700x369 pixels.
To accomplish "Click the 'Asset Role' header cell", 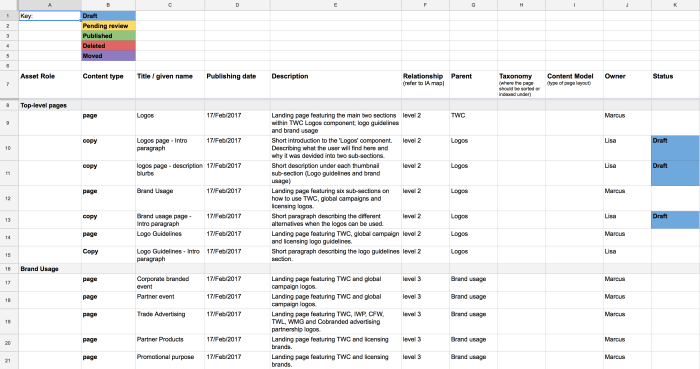I will [x=50, y=84].
